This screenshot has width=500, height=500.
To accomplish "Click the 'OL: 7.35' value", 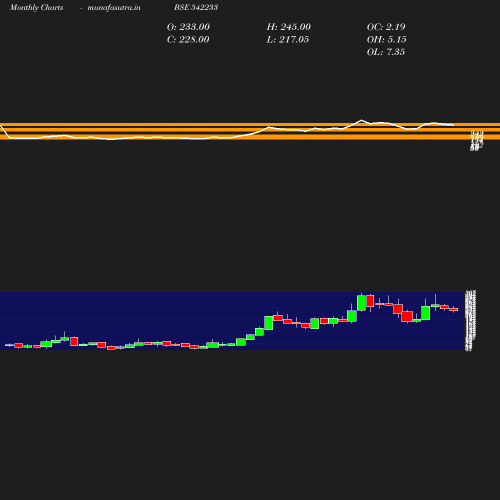I will [x=386, y=52].
